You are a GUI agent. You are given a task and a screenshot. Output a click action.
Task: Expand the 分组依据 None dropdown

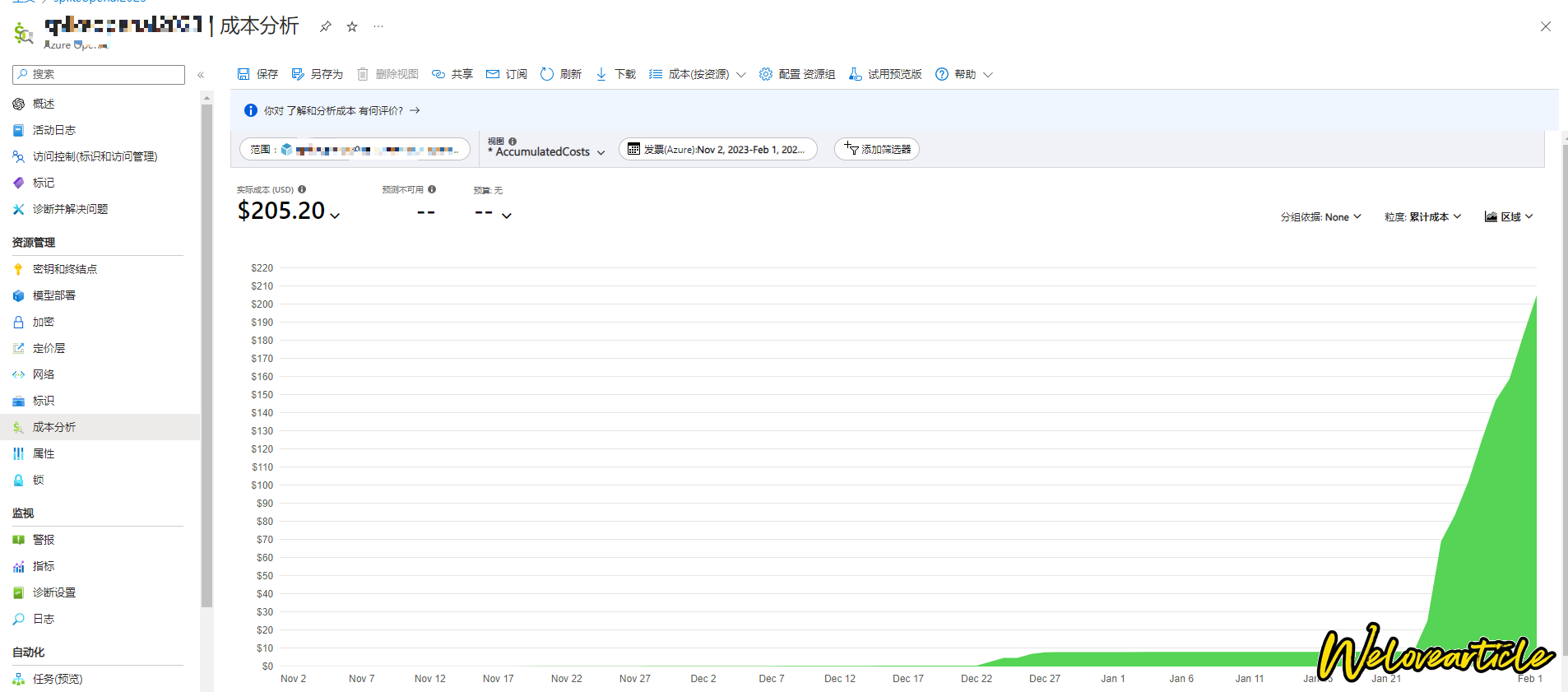pyautogui.click(x=1320, y=217)
